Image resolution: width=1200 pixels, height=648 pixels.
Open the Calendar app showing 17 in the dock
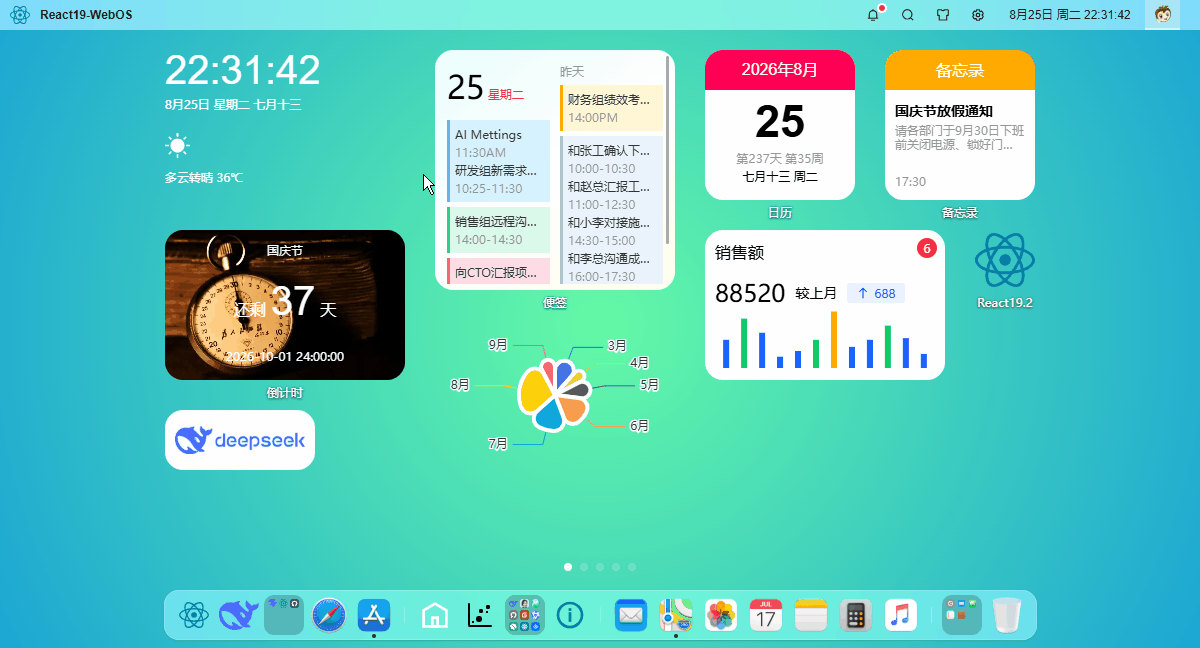[x=766, y=615]
